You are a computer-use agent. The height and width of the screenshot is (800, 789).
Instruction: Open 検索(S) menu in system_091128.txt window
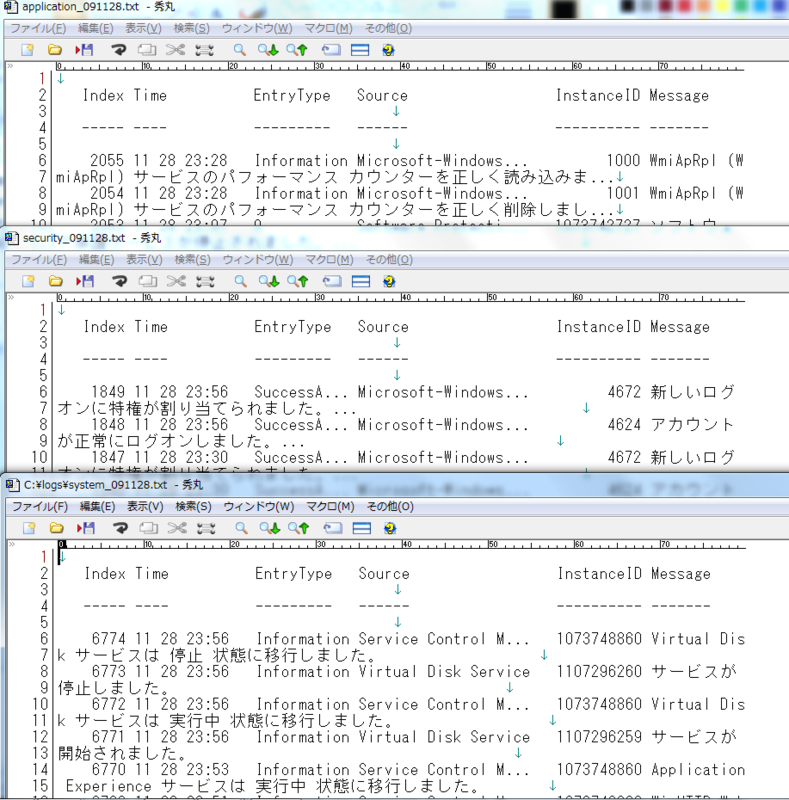click(193, 507)
